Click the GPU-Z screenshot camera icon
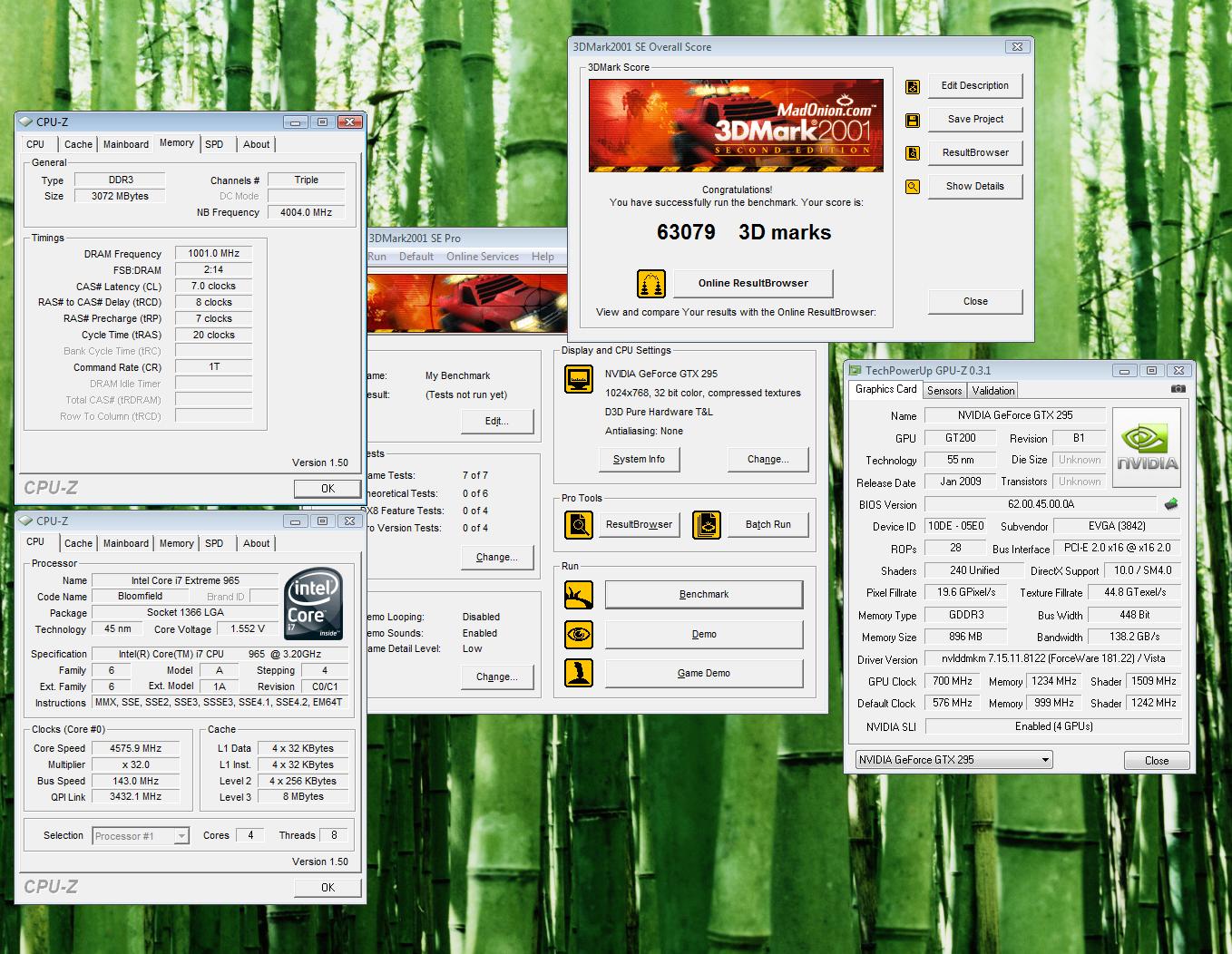The width and height of the screenshot is (1232, 954). 1178,389
